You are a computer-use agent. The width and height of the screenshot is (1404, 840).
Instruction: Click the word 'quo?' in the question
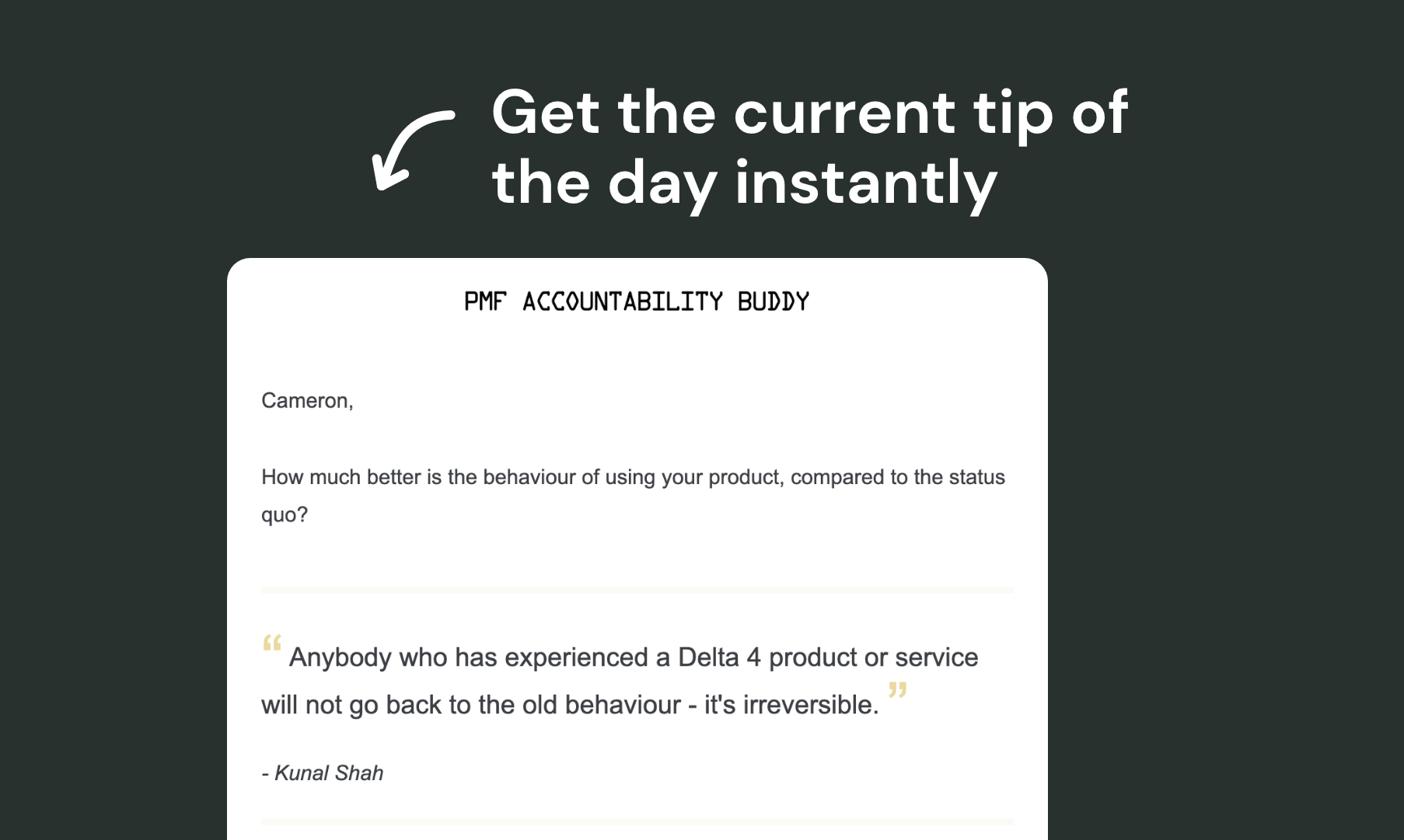(x=285, y=515)
